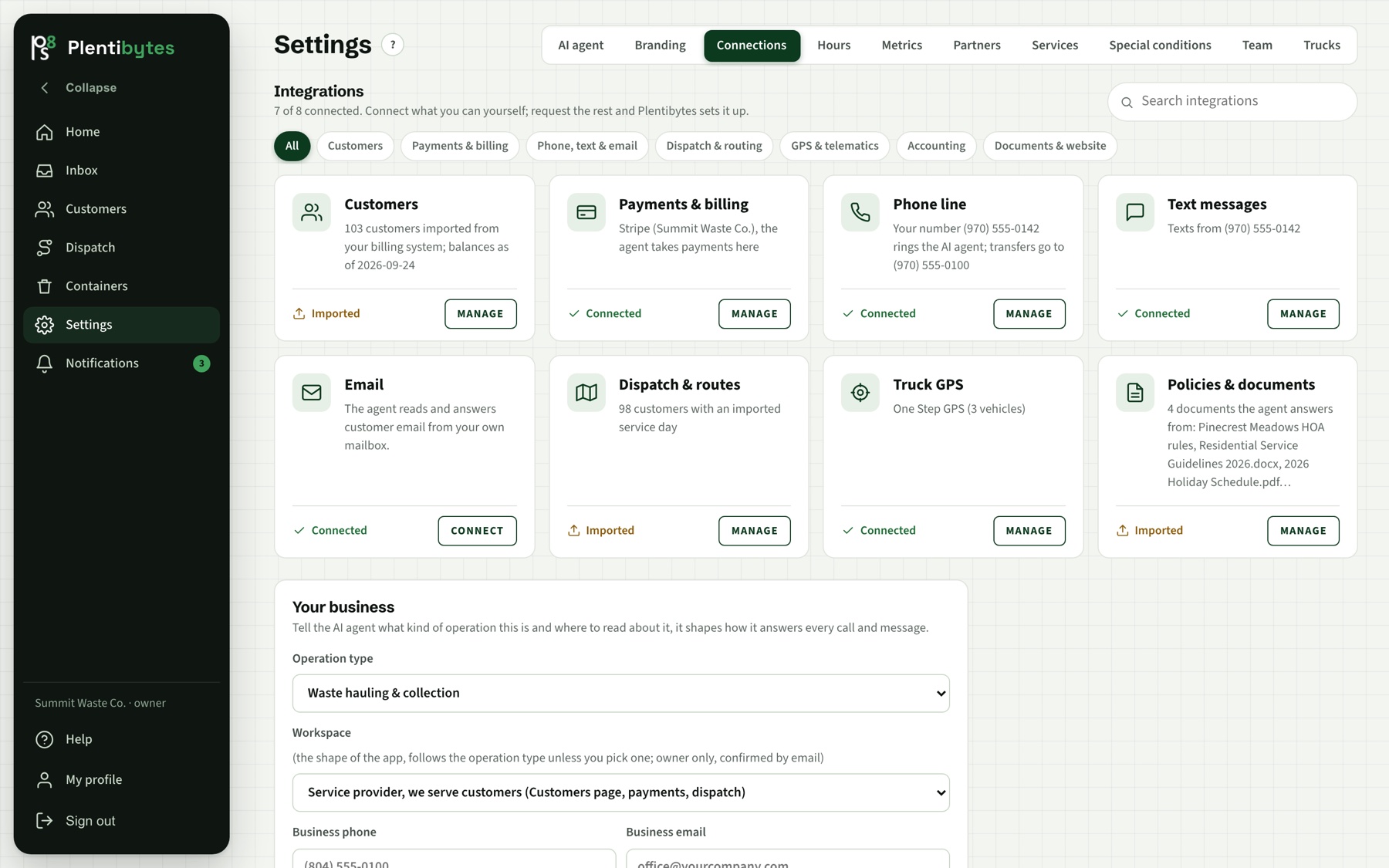Click the Phone line handset icon
The width and height of the screenshot is (1389, 868).
pos(860,212)
